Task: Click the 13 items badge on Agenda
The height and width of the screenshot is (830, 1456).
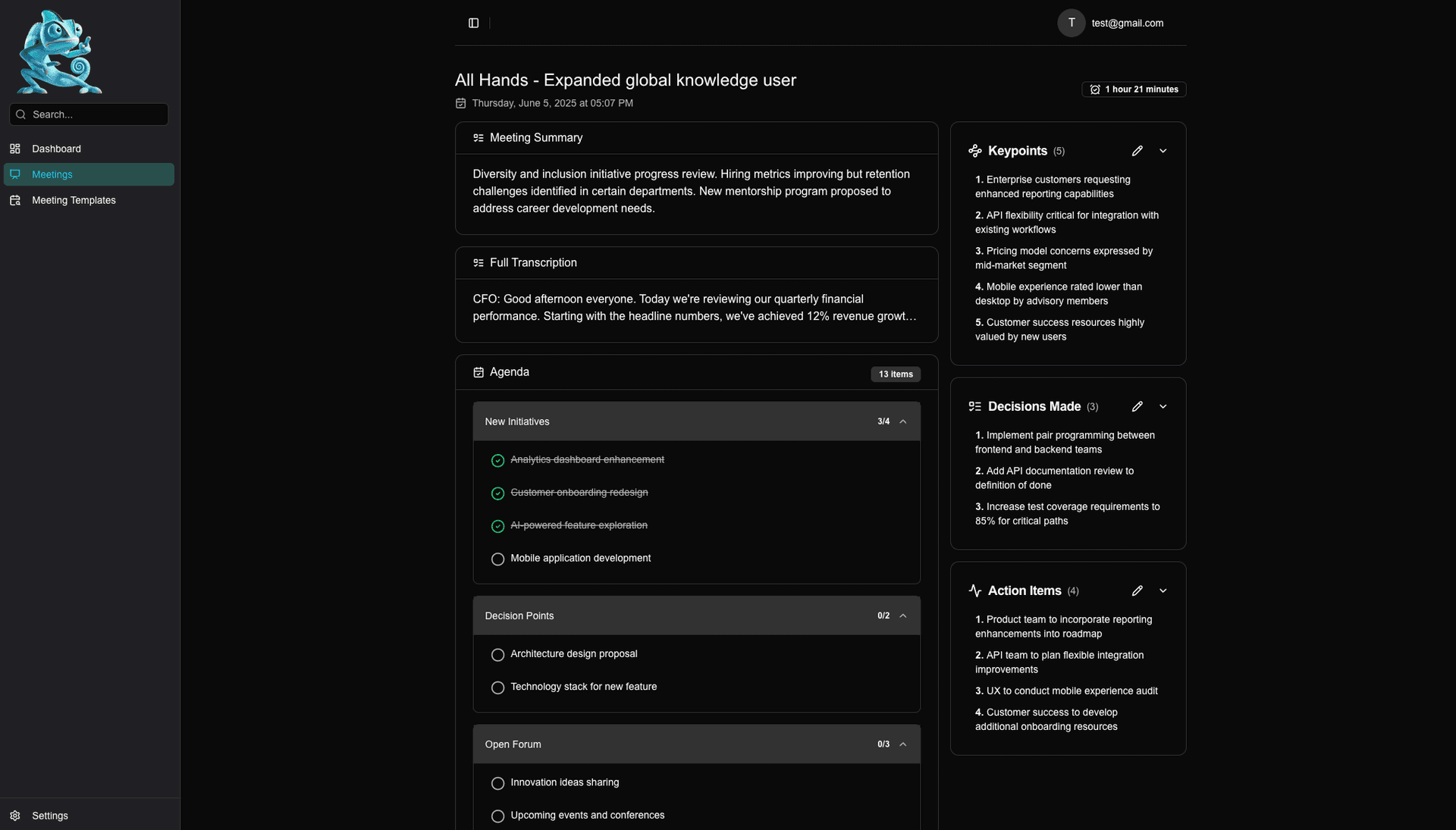Action: click(x=896, y=374)
